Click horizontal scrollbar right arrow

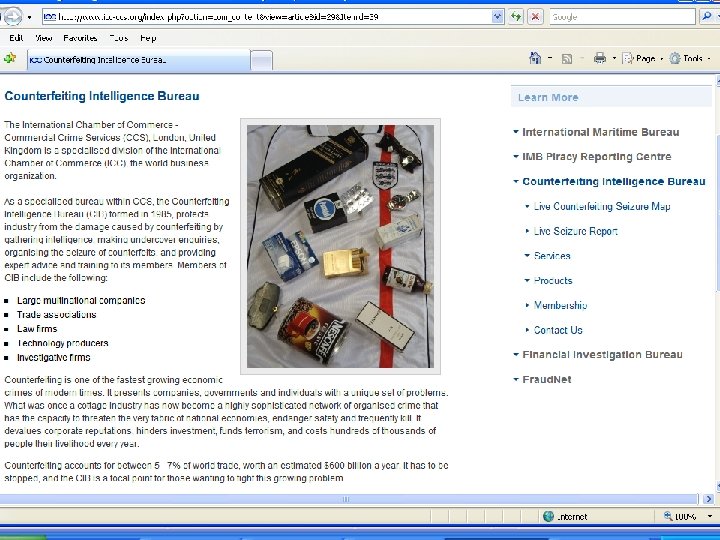click(708, 499)
